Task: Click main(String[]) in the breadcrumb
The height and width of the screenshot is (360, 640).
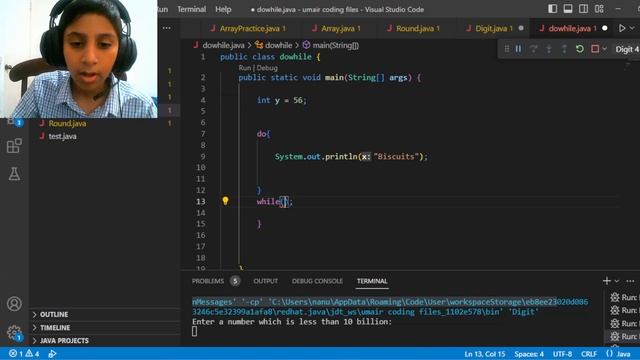Action: (336, 45)
